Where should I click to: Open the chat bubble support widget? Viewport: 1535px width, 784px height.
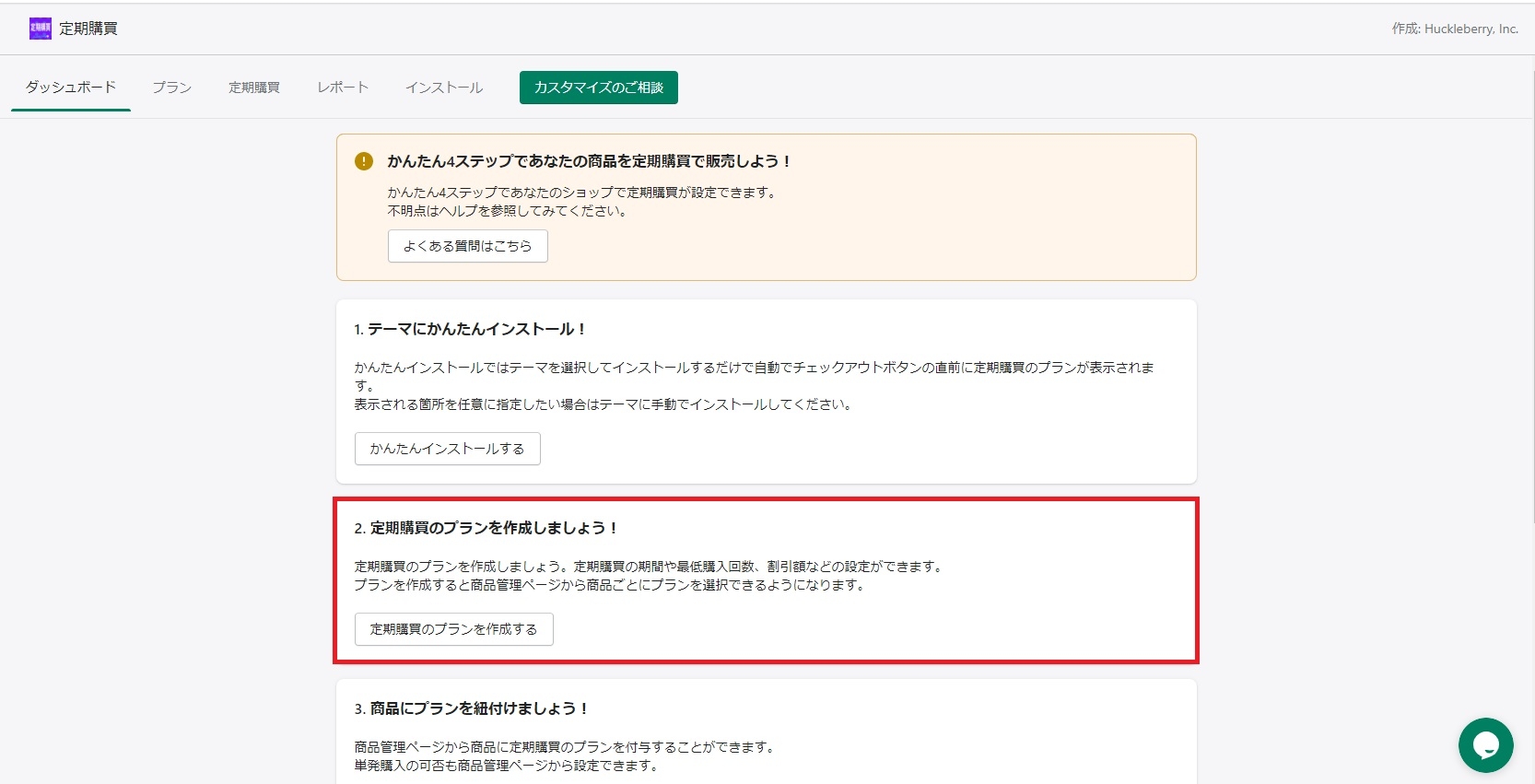coord(1485,745)
